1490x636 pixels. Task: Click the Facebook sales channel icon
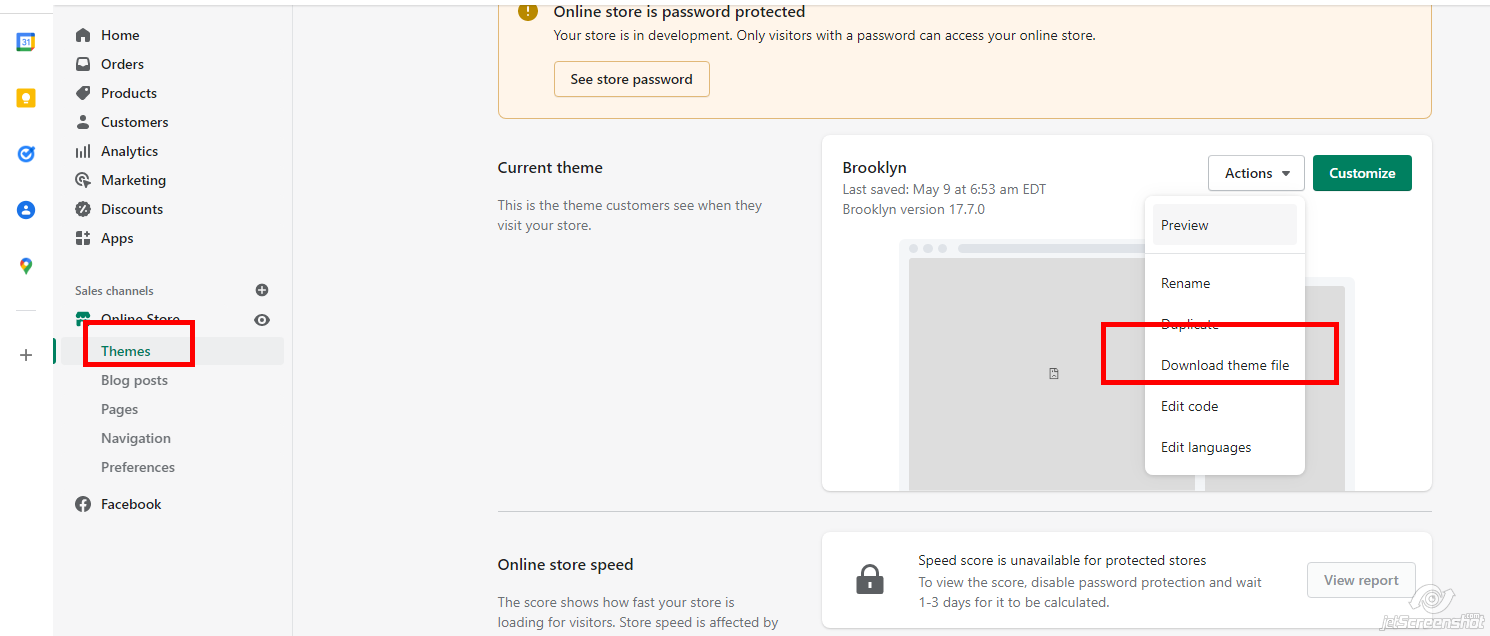click(83, 504)
